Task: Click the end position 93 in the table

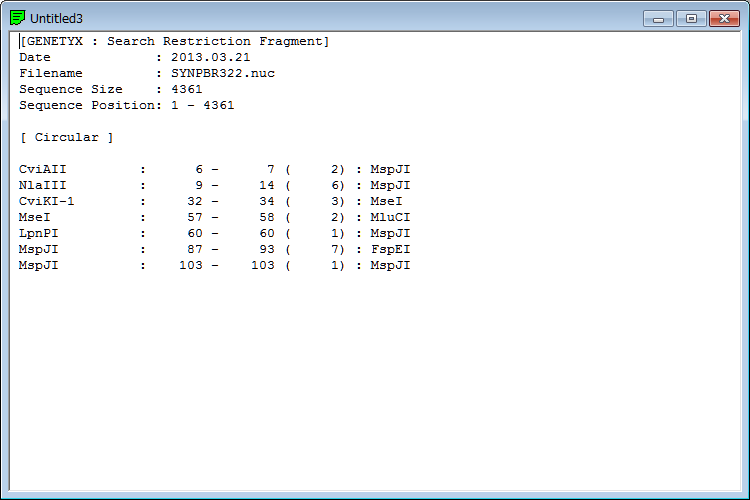Action: [266, 249]
